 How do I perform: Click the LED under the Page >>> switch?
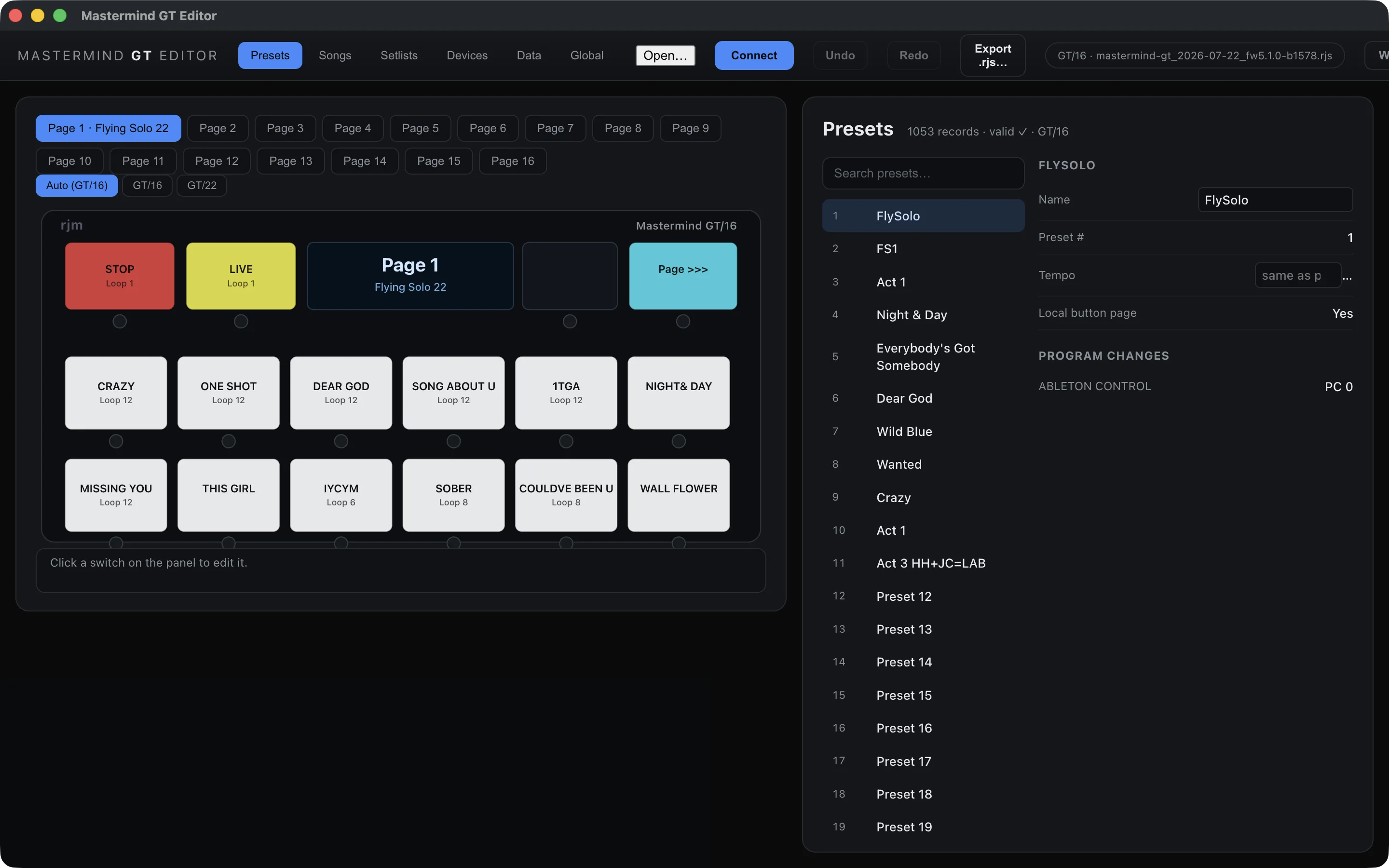point(683,322)
